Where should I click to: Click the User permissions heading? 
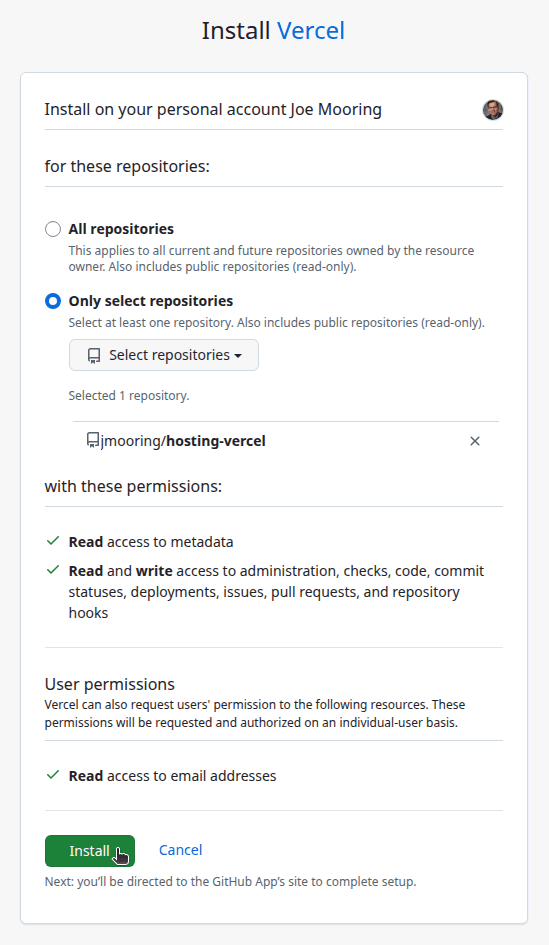(x=110, y=684)
